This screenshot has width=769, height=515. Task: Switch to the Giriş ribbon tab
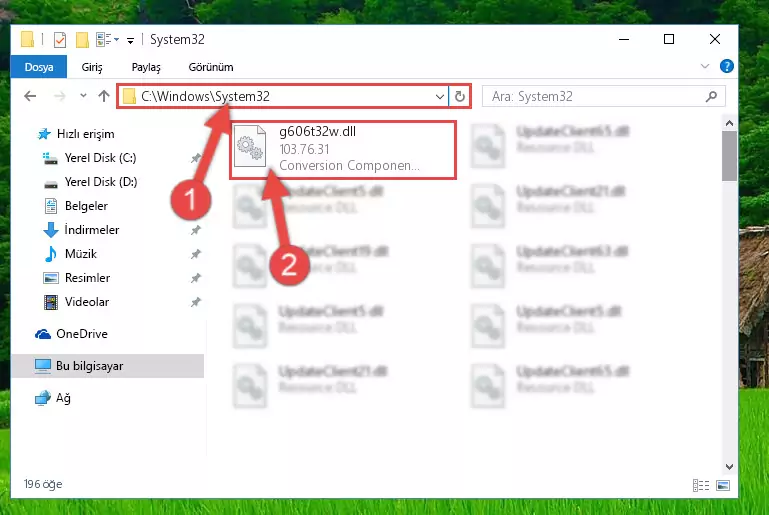tap(92, 67)
